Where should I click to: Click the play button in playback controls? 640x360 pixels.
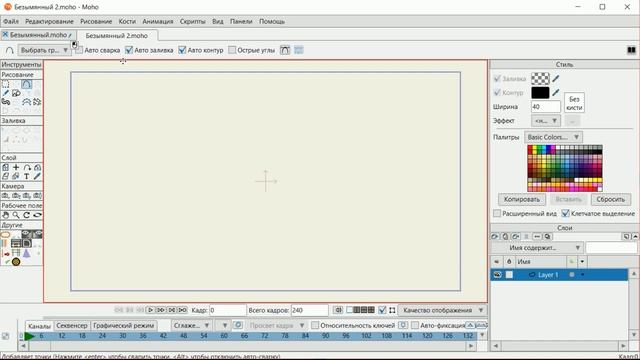pyautogui.click(x=150, y=310)
